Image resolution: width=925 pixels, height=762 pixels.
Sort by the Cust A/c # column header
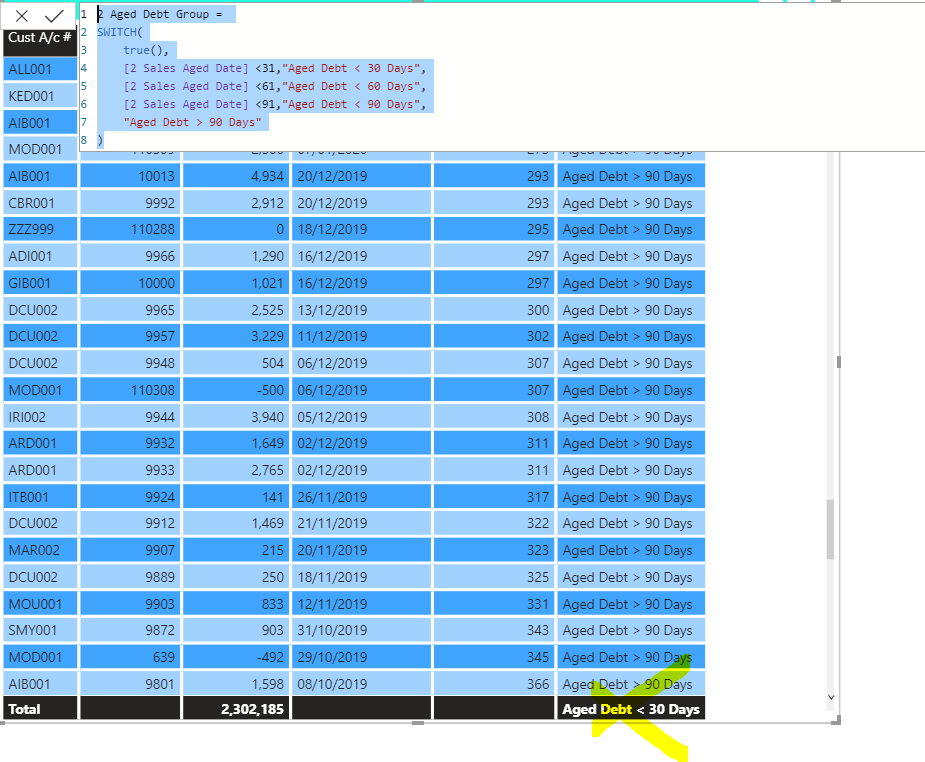(x=40, y=38)
